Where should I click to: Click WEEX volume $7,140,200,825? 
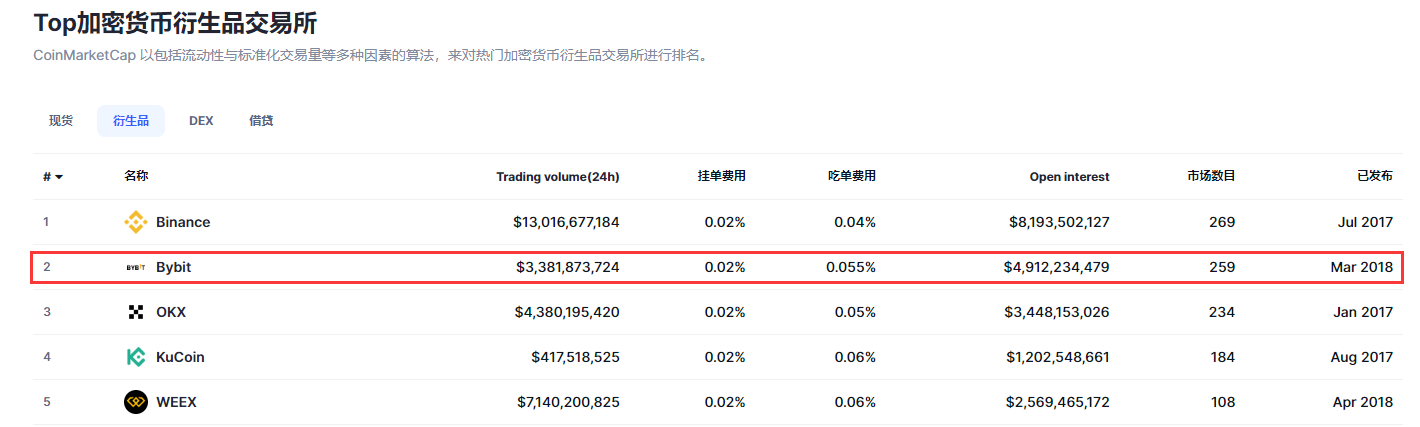[x=567, y=402]
